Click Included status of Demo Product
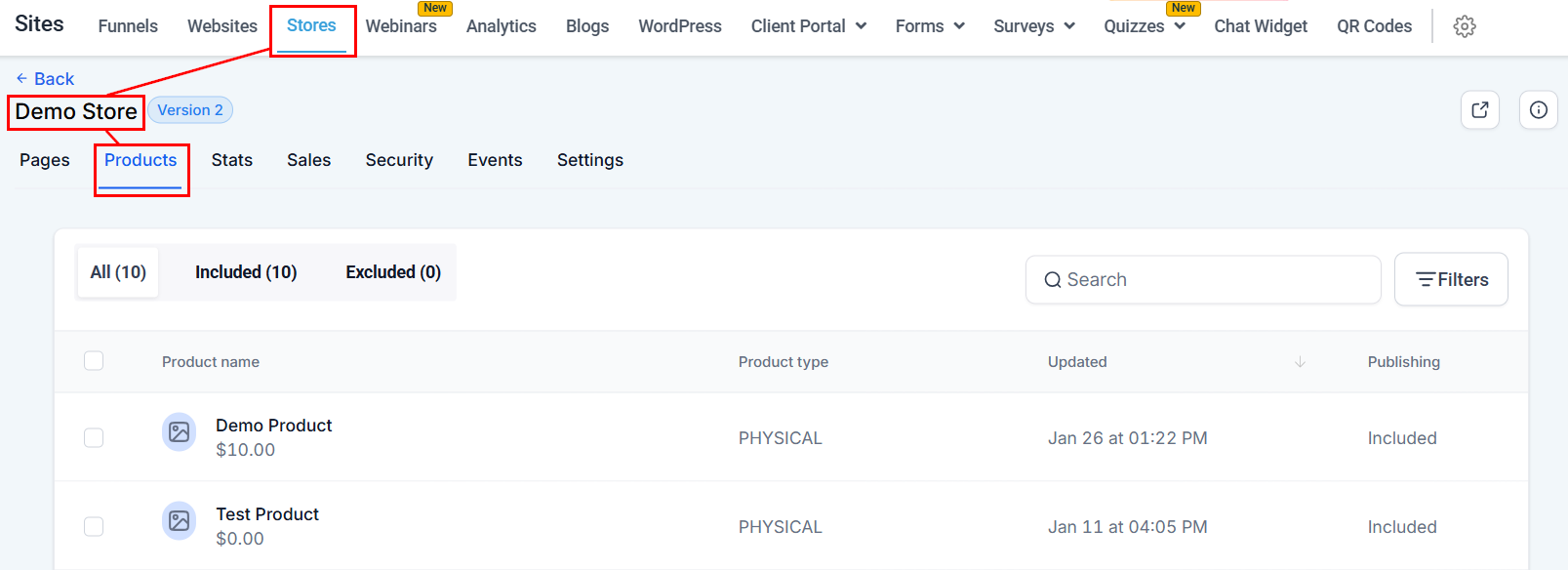Viewport: 1568px width, 570px height. (x=1402, y=438)
